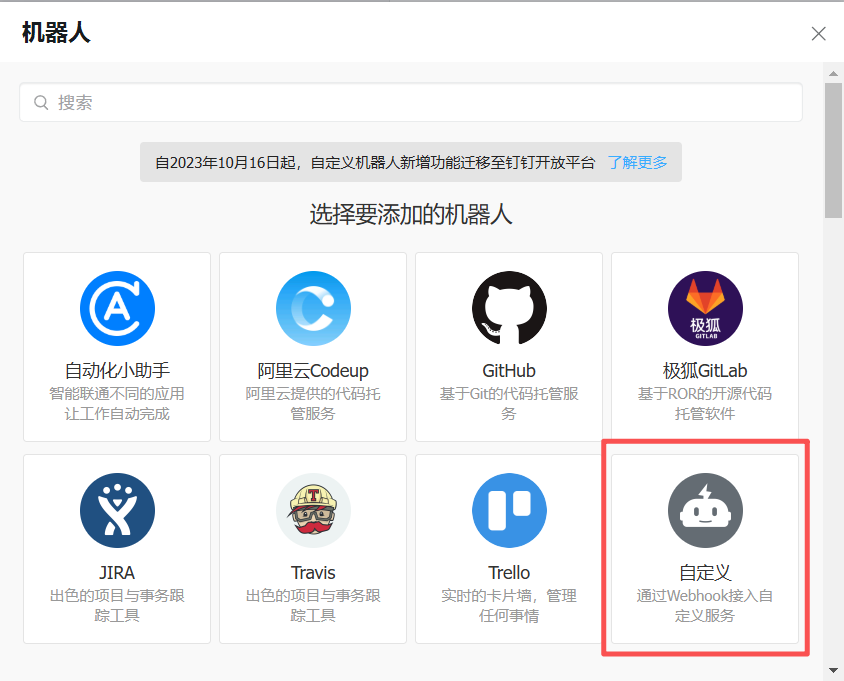Click the 阿里云Codeup title text

(x=313, y=370)
